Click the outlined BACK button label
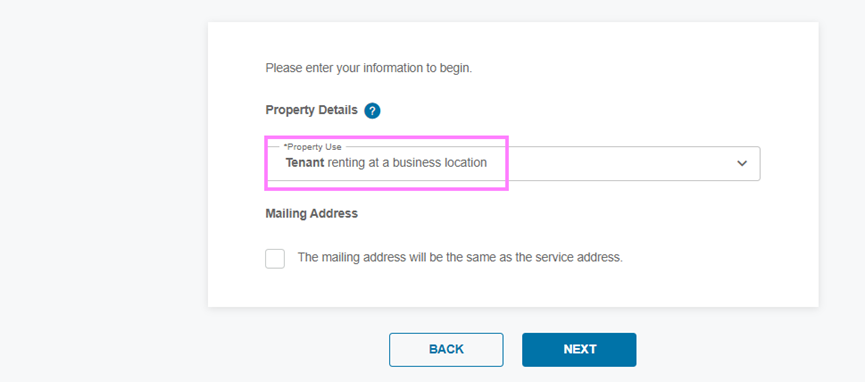The height and width of the screenshot is (382, 865). (446, 349)
